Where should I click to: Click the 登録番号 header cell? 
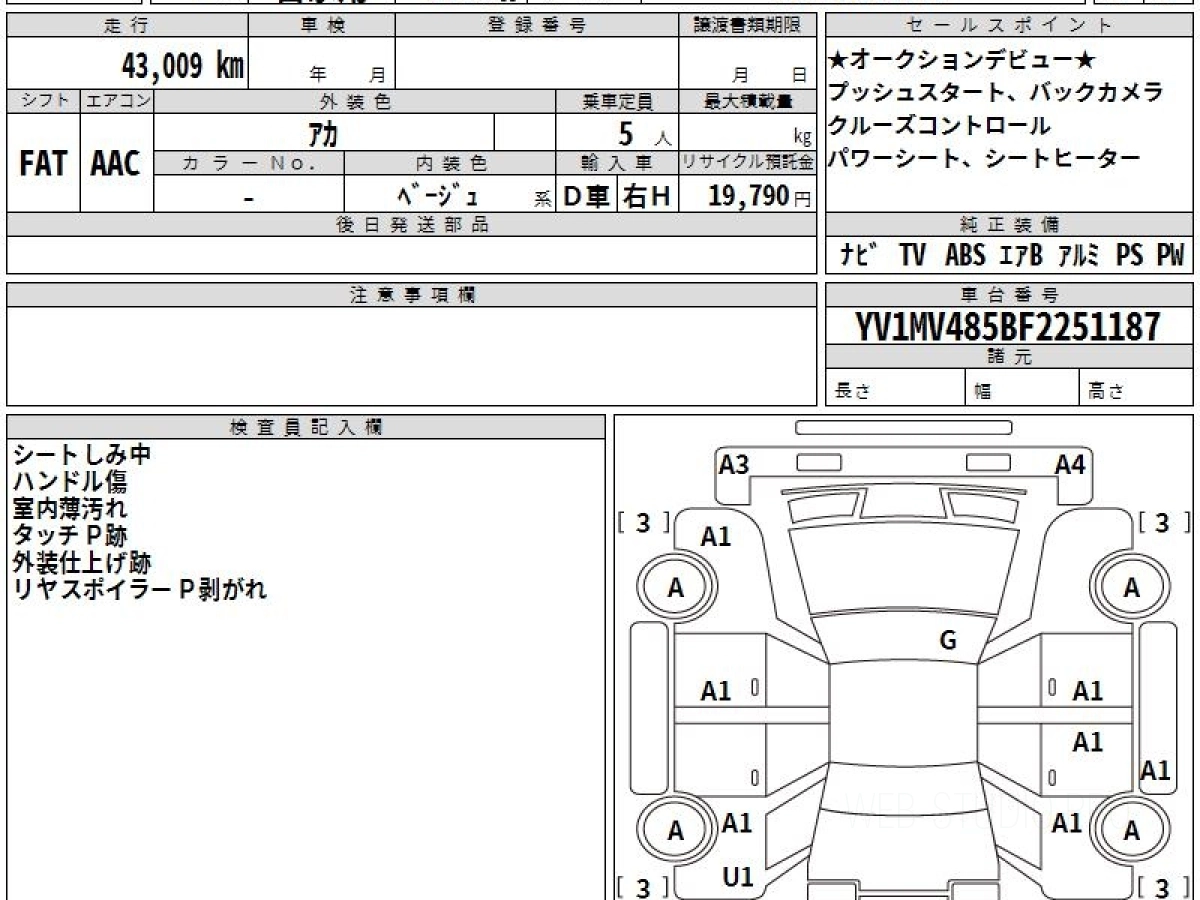tap(537, 26)
